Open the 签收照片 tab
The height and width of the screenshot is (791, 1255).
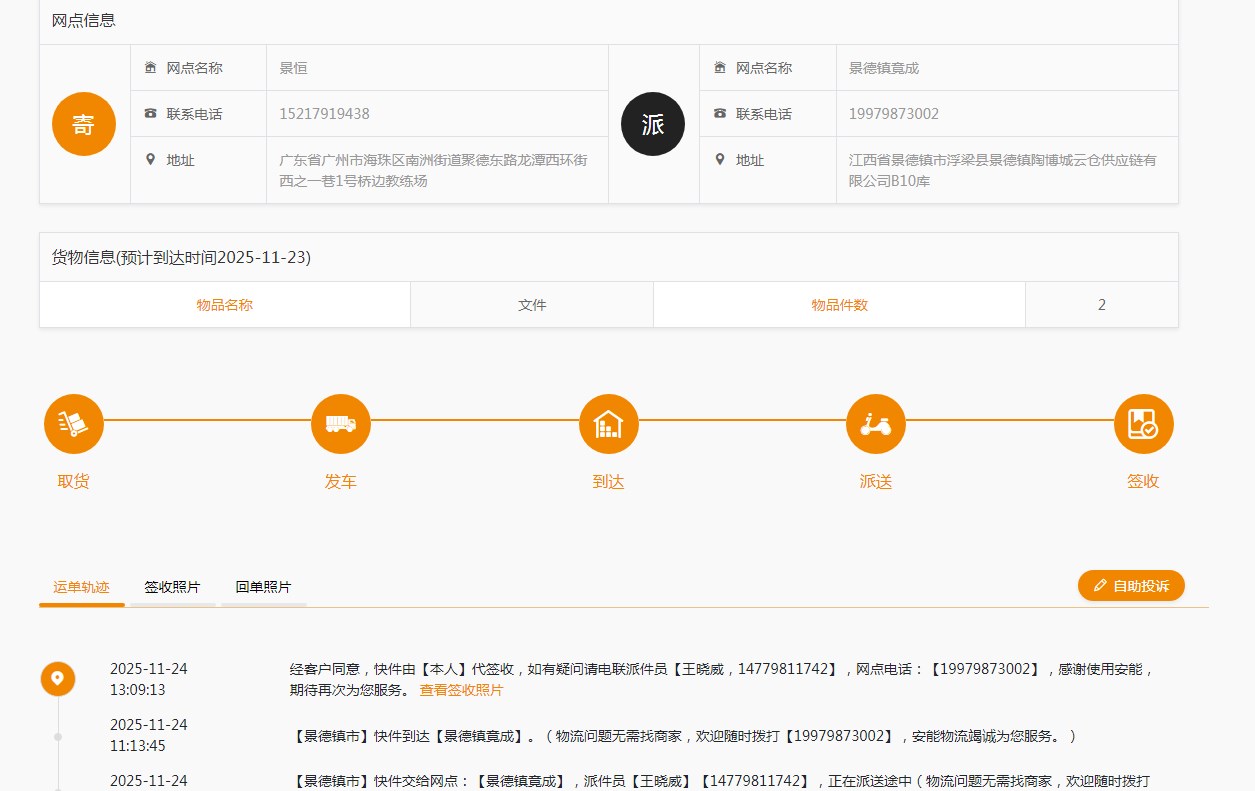(172, 587)
